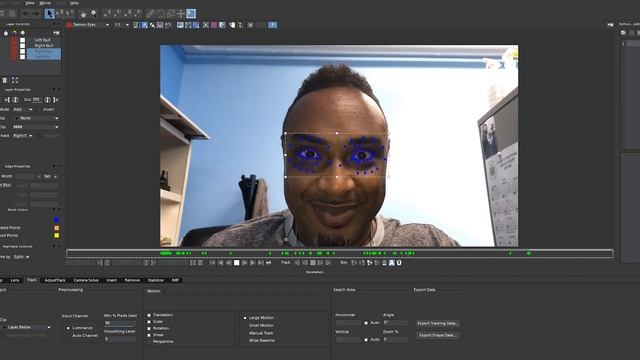640x360 pixels.
Task: Open the Edge Width Set dropdown
Action: pyautogui.click(x=50, y=176)
